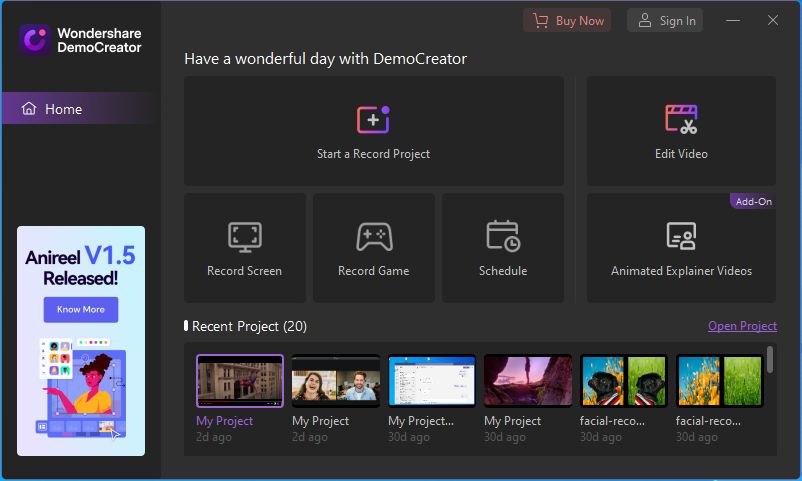This screenshot has width=802, height=481.
Task: Click the My Project... truncated name
Action: coord(420,421)
